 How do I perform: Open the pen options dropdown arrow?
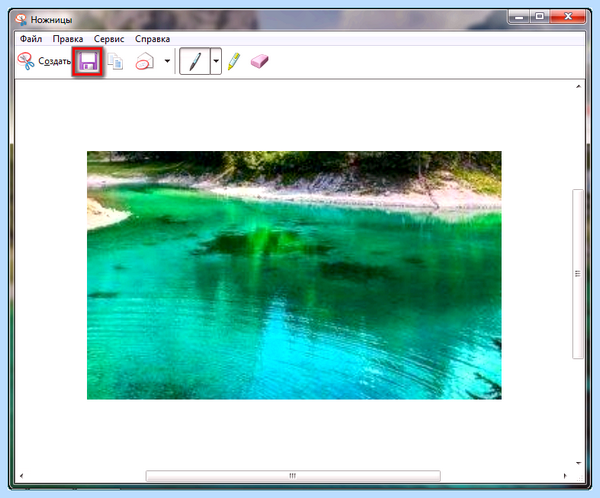(x=216, y=61)
